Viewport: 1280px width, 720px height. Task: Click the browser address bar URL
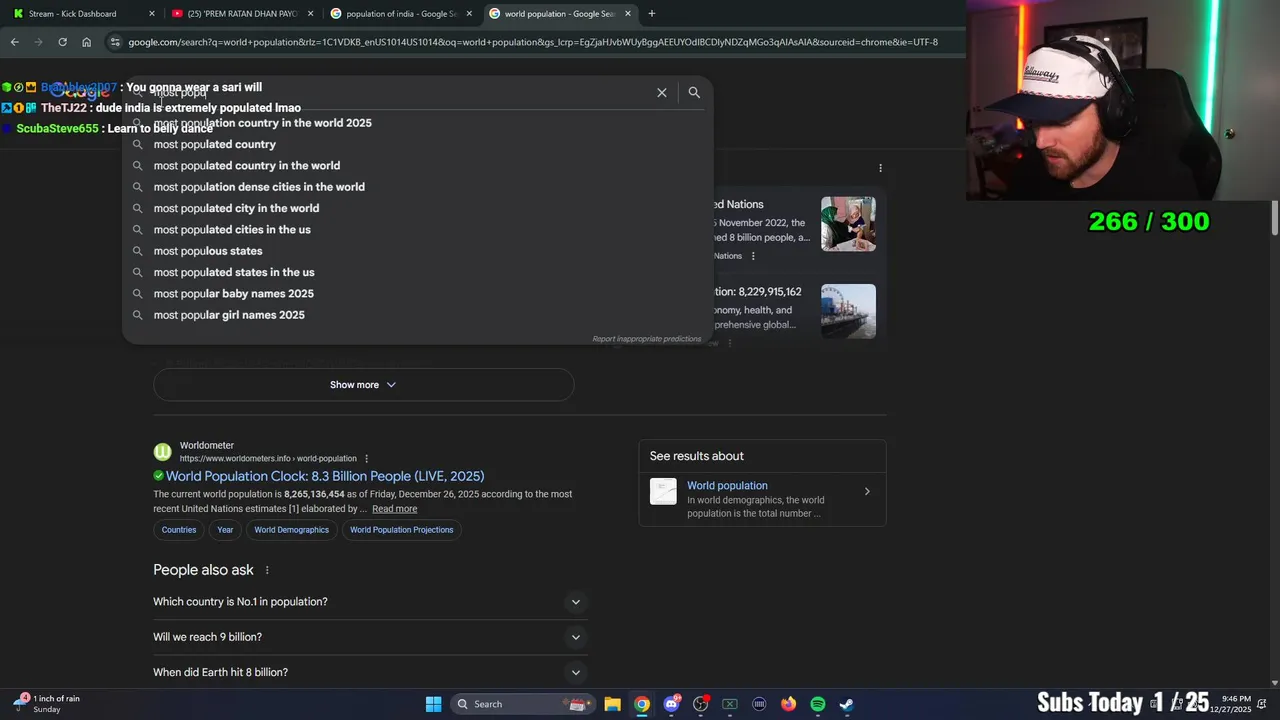coord(533,42)
